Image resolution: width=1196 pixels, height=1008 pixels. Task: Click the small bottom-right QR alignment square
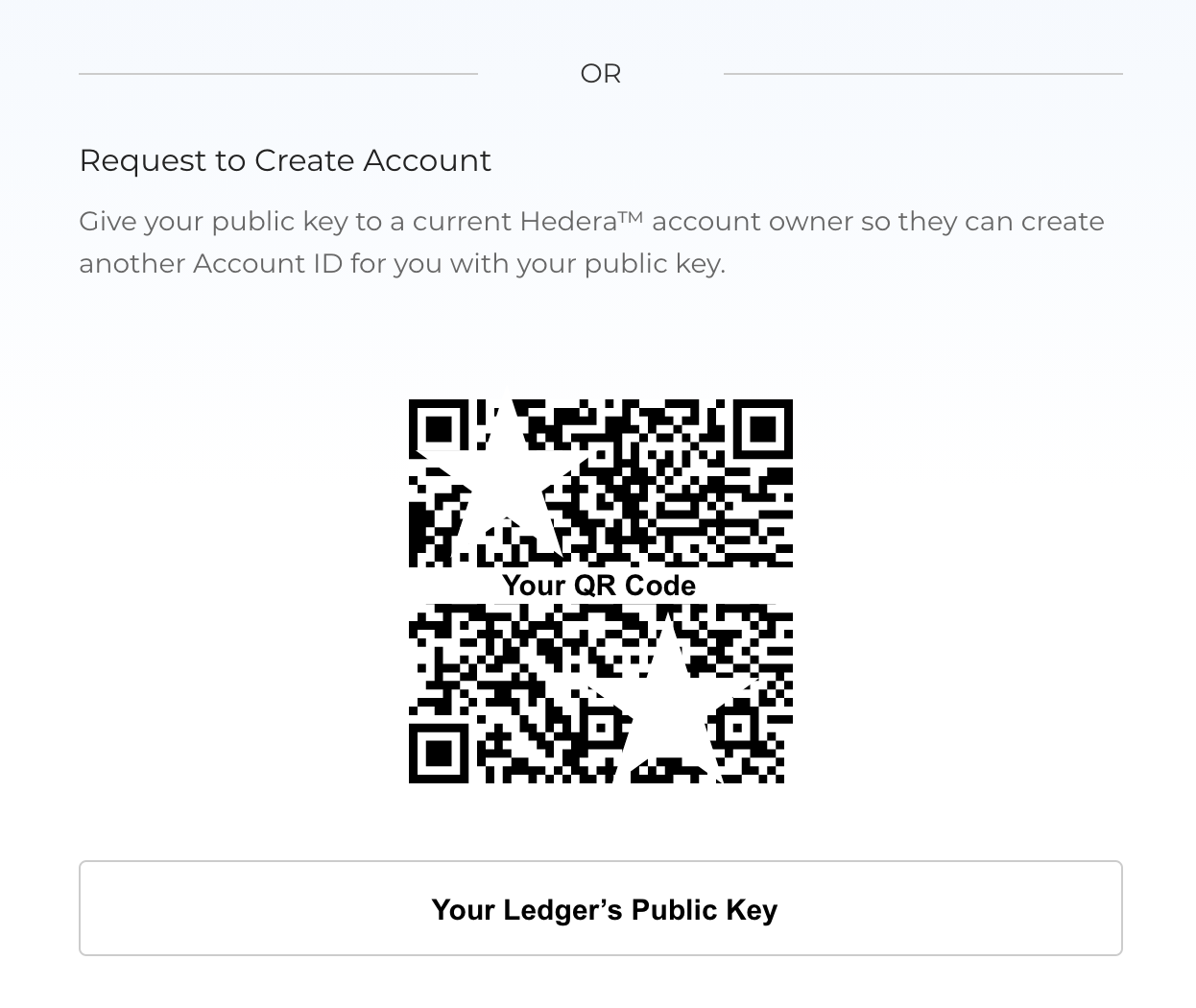pyautogui.click(x=736, y=728)
